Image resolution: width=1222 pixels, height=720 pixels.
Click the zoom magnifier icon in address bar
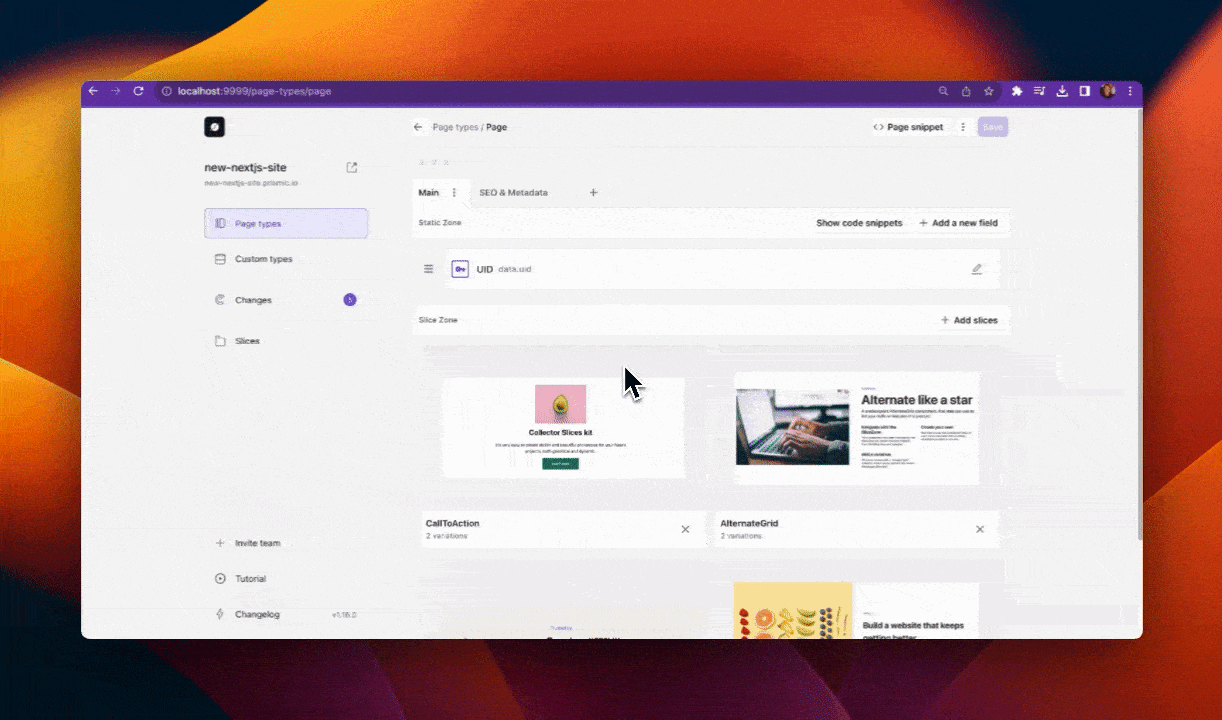point(943,91)
